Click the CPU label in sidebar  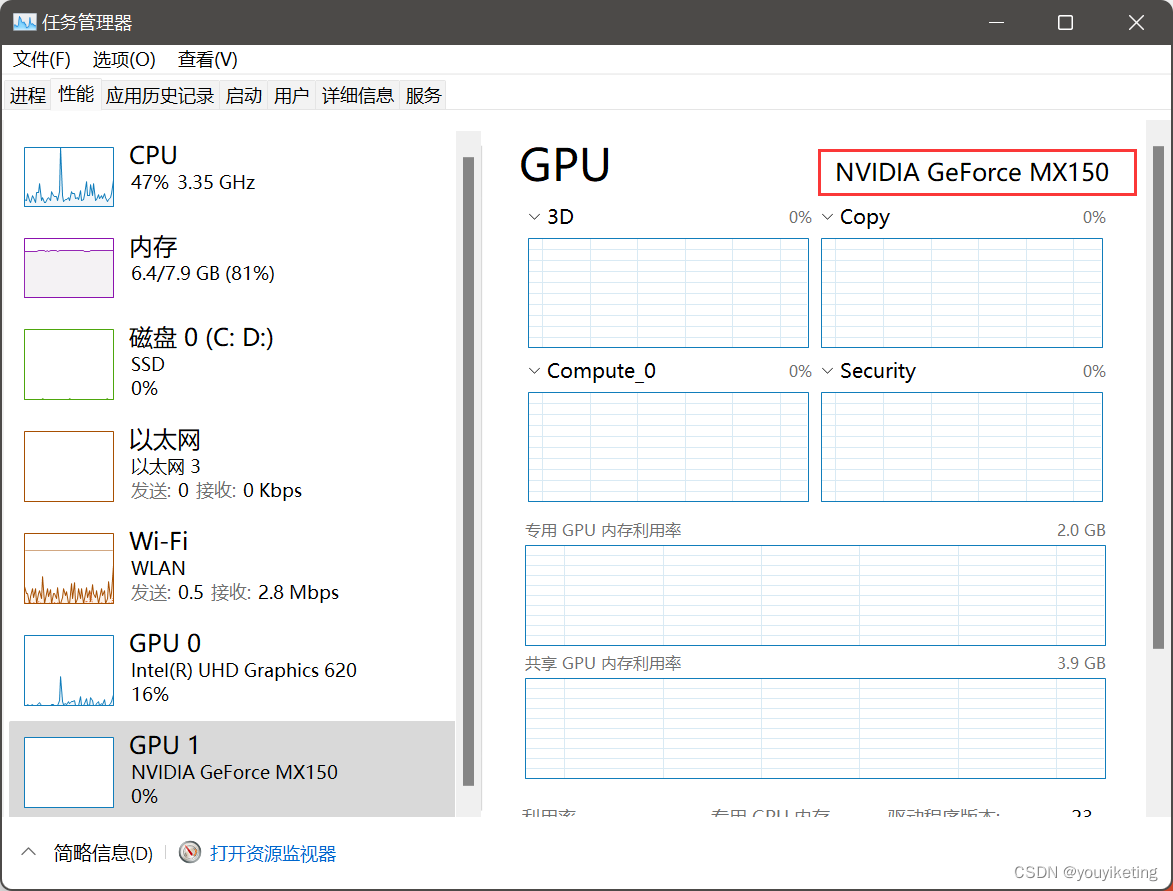[x=153, y=155]
